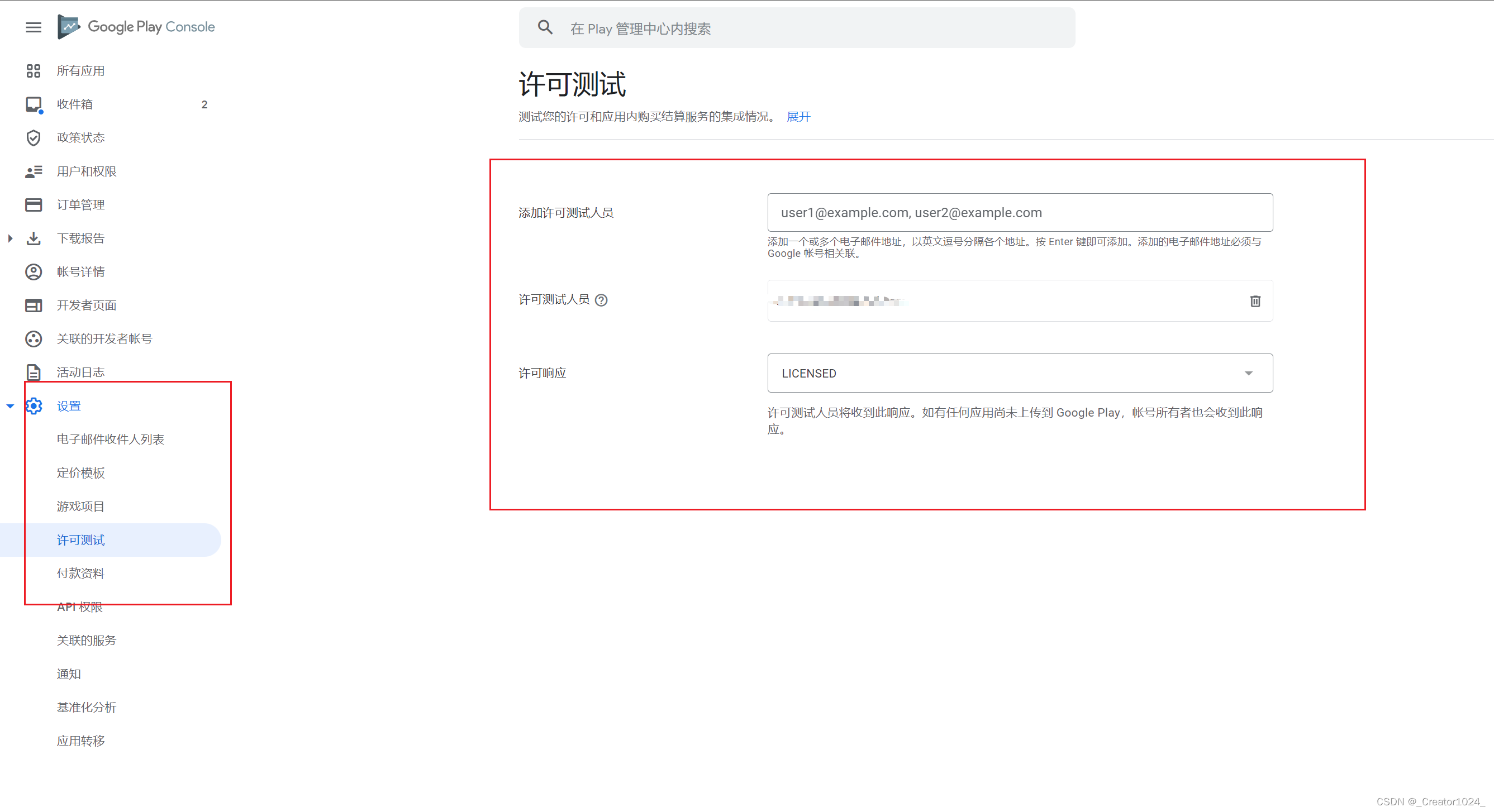The image size is (1494, 812).
Task: Click the policy status shield icon
Action: pos(33,137)
